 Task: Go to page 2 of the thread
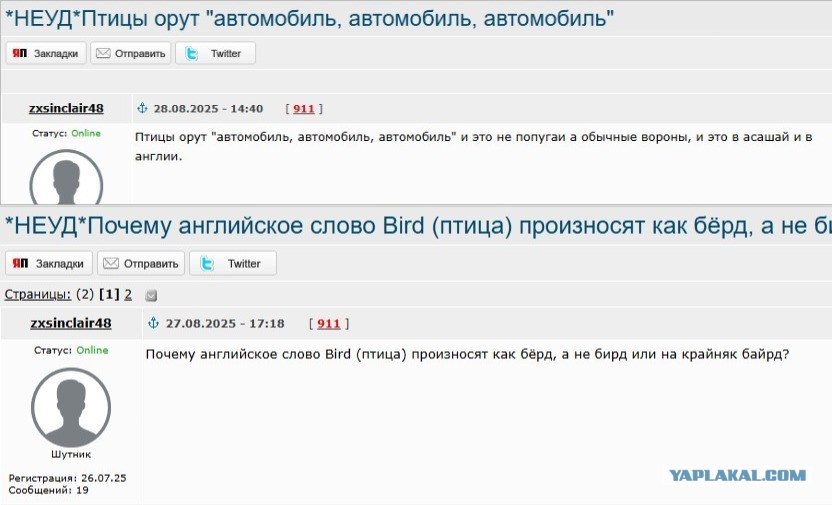point(128,294)
